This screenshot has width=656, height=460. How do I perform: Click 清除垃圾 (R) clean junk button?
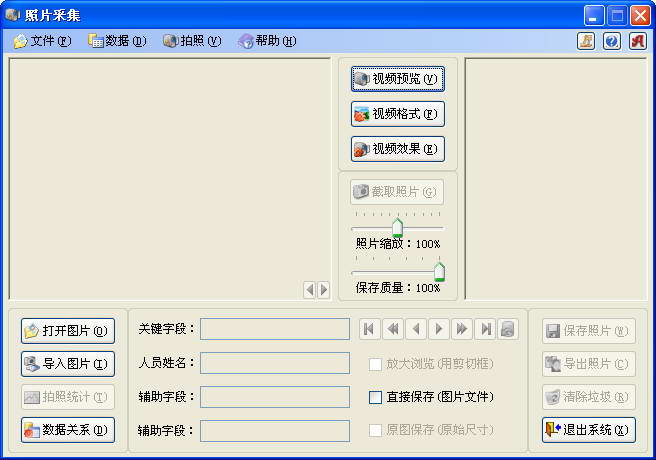tap(589, 397)
